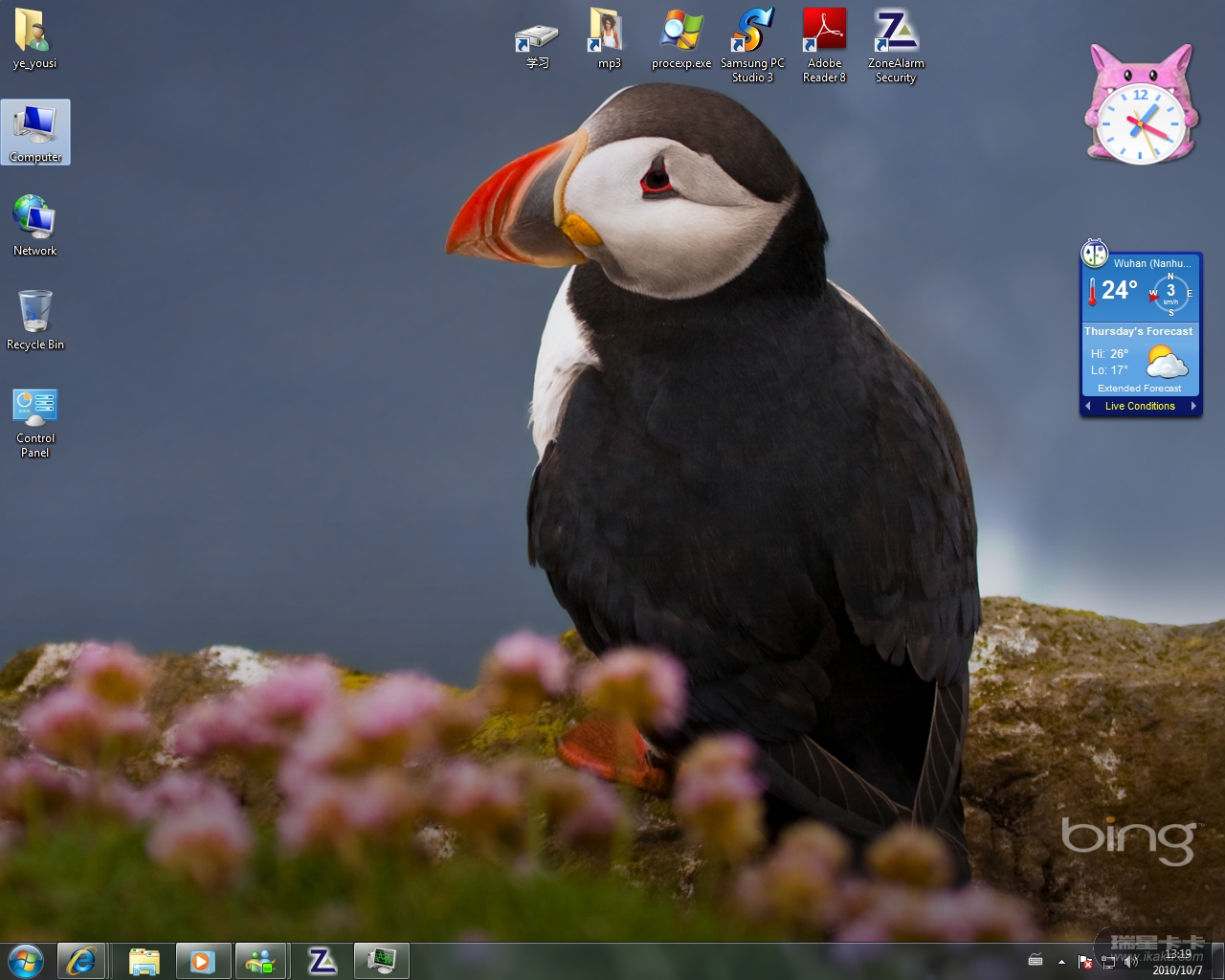Click the volume speaker tray icon
Viewport: 1225px width, 980px height.
[x=1131, y=962]
